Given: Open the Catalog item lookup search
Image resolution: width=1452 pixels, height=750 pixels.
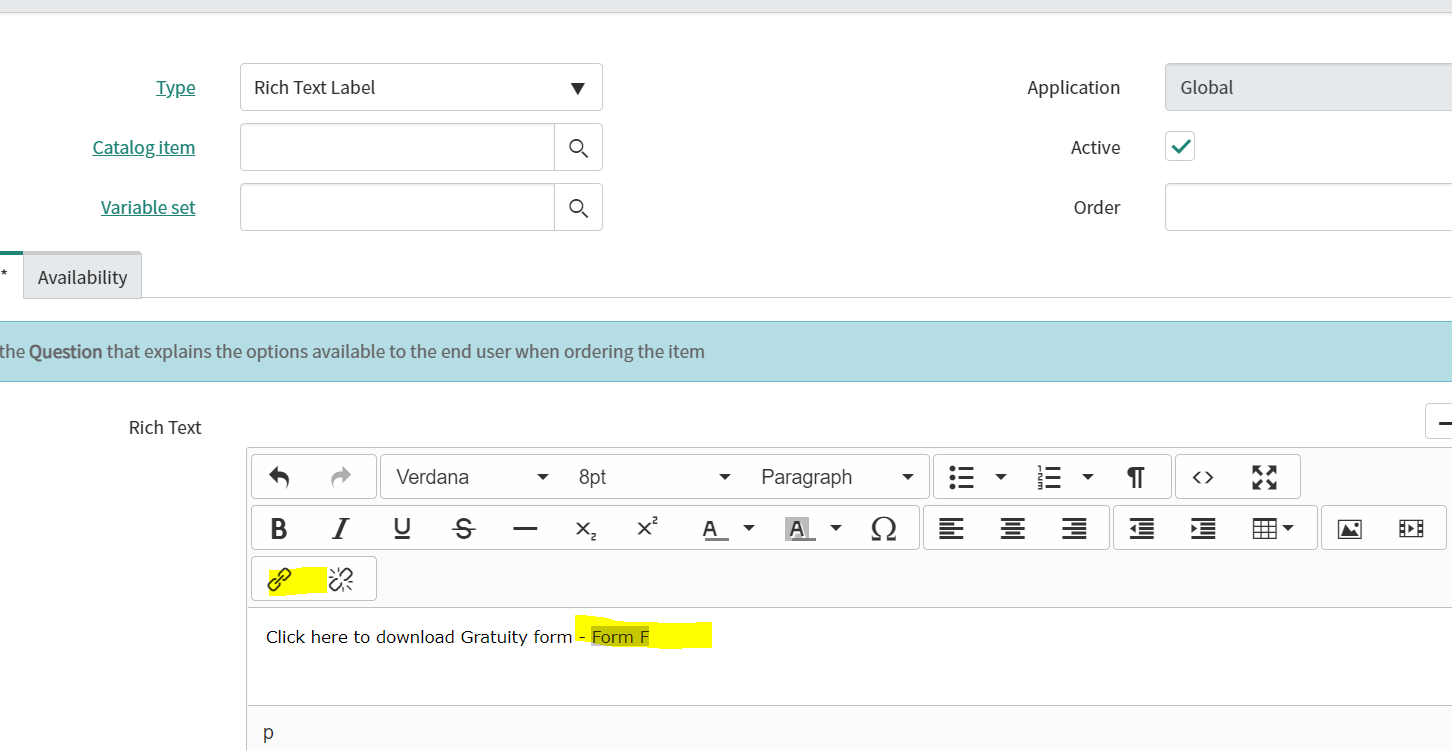Looking at the screenshot, I should [578, 147].
